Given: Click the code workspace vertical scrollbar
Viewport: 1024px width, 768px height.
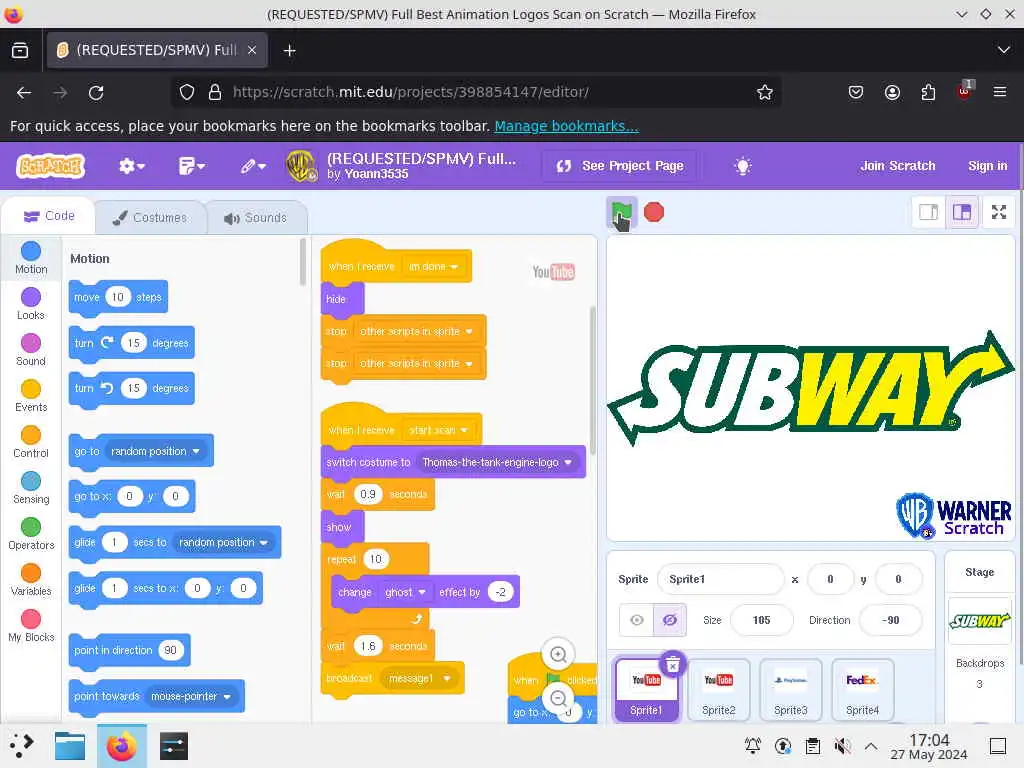Looking at the screenshot, I should coord(593,380).
